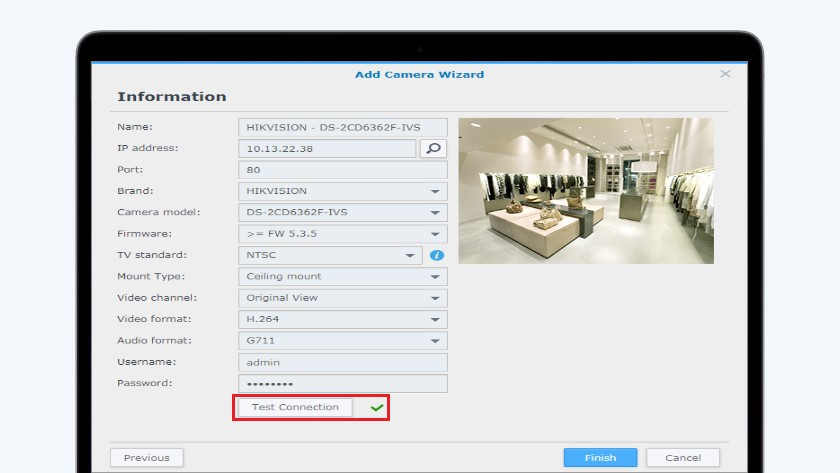This screenshot has height=473, width=840.
Task: Click into the camera Name field
Action: [342, 127]
